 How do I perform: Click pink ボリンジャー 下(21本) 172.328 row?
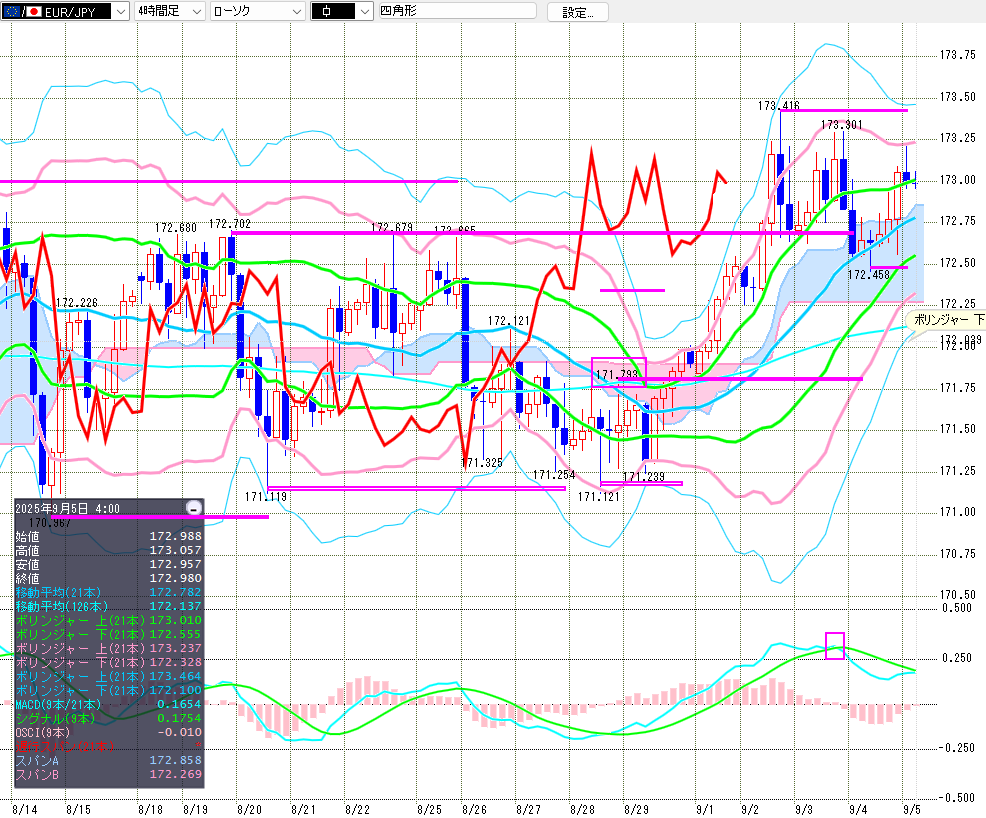point(109,662)
